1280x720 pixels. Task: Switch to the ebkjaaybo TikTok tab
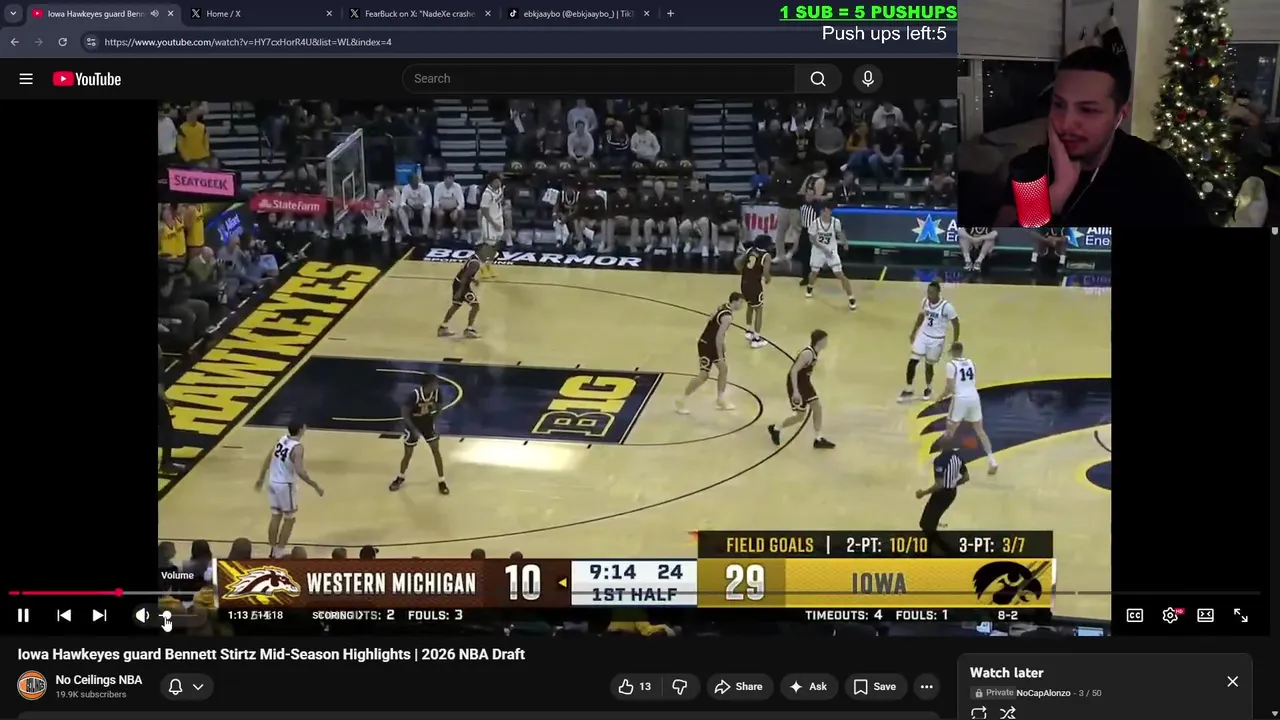578,14
